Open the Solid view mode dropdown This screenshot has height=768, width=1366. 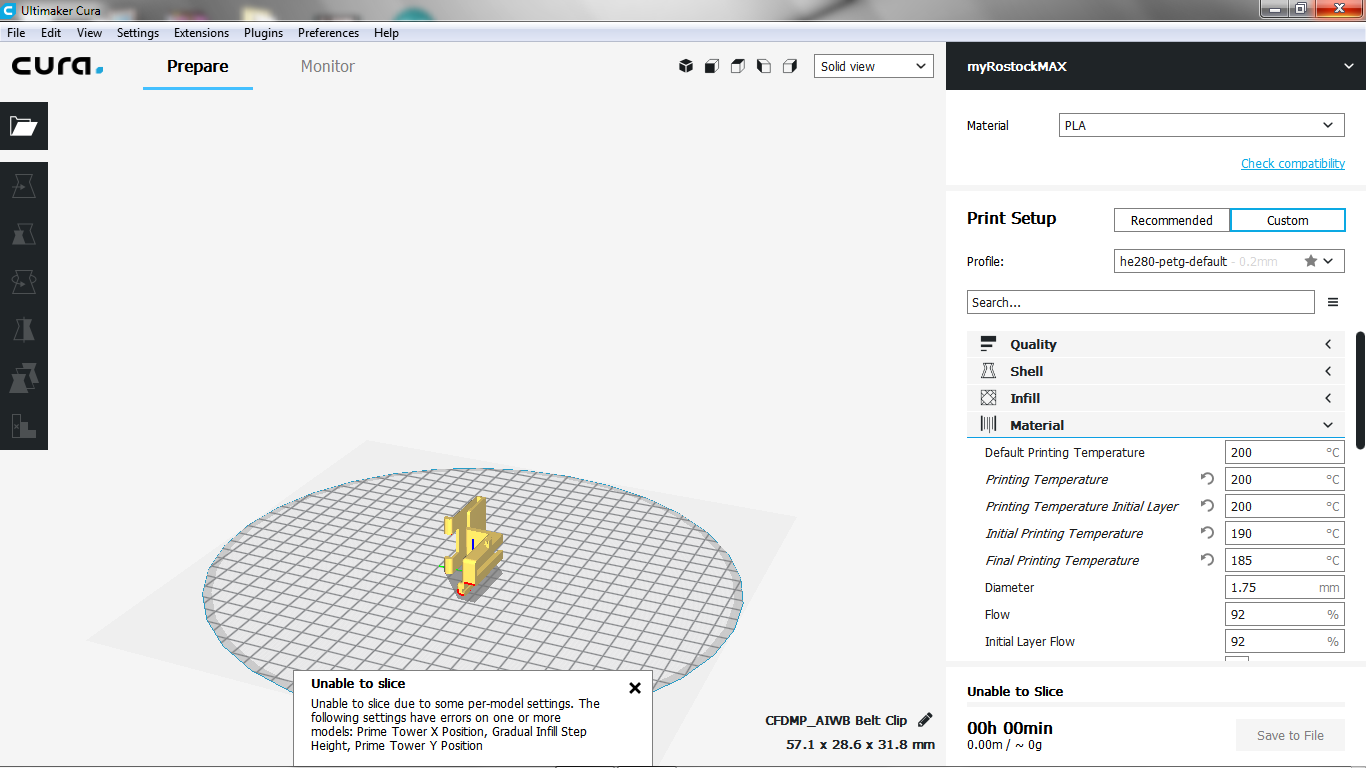[x=873, y=66]
